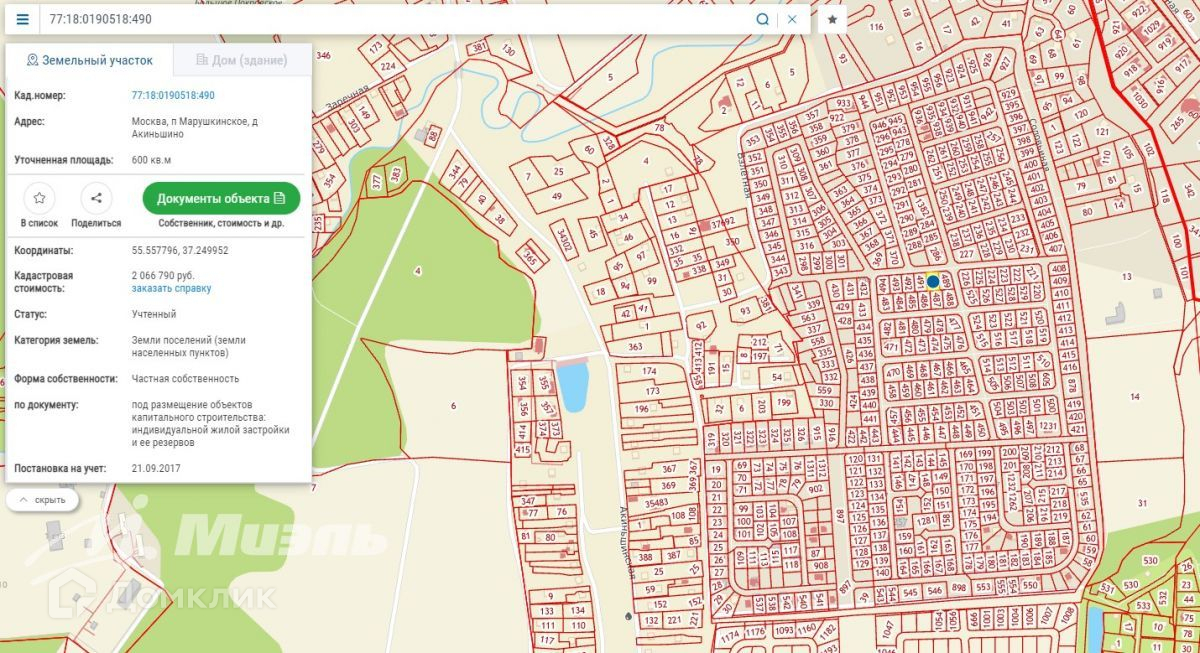Viewport: 1200px width, 653px height.
Task: Add the parcel to list with star icon
Action: (39, 198)
